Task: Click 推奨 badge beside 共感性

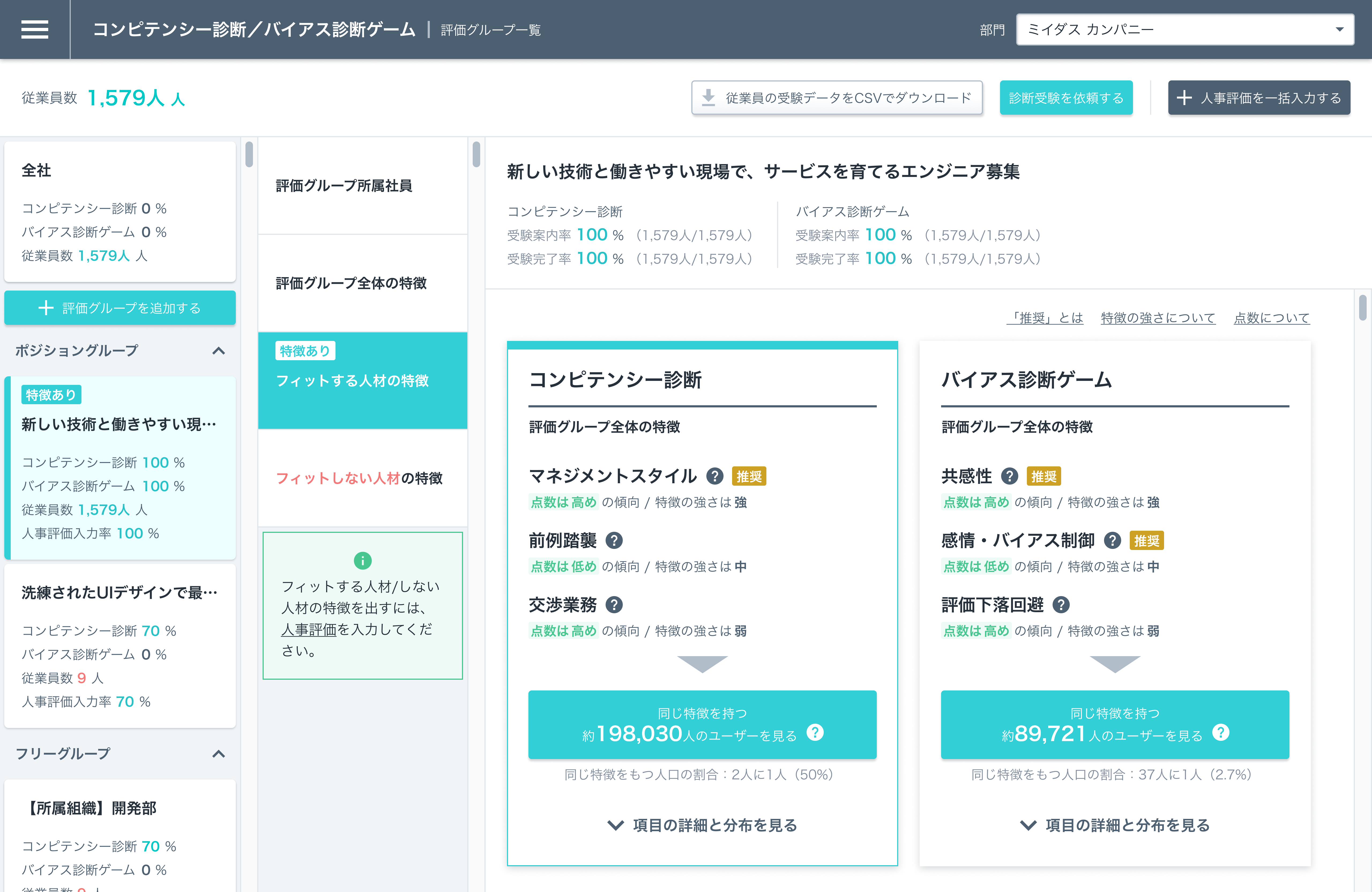Action: (1044, 476)
